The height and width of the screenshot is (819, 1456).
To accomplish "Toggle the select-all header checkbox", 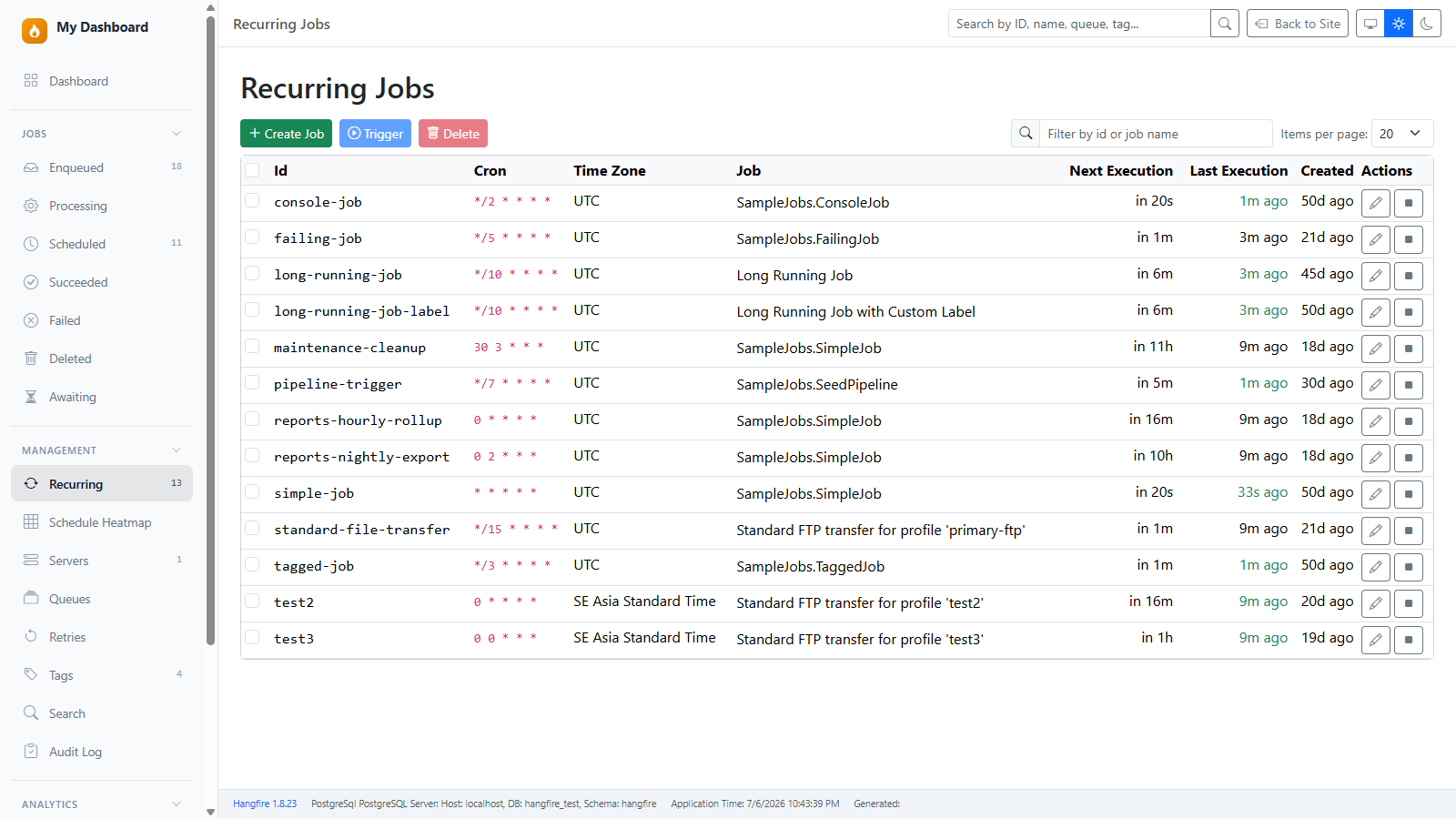I will [x=252, y=170].
